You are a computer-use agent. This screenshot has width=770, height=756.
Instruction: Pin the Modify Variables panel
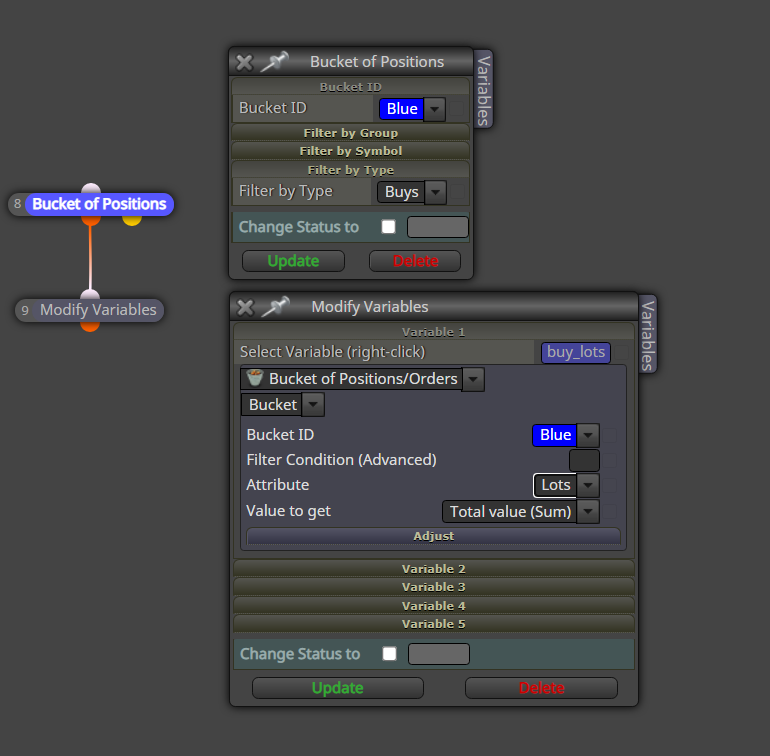[x=275, y=307]
